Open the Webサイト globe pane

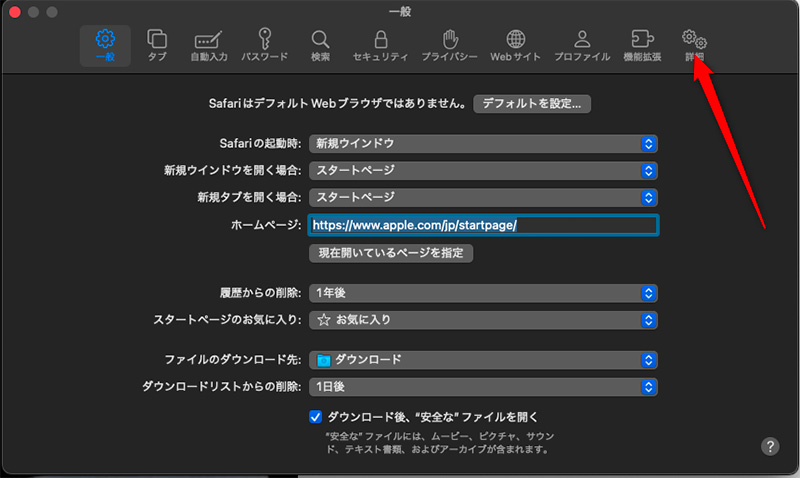515,45
